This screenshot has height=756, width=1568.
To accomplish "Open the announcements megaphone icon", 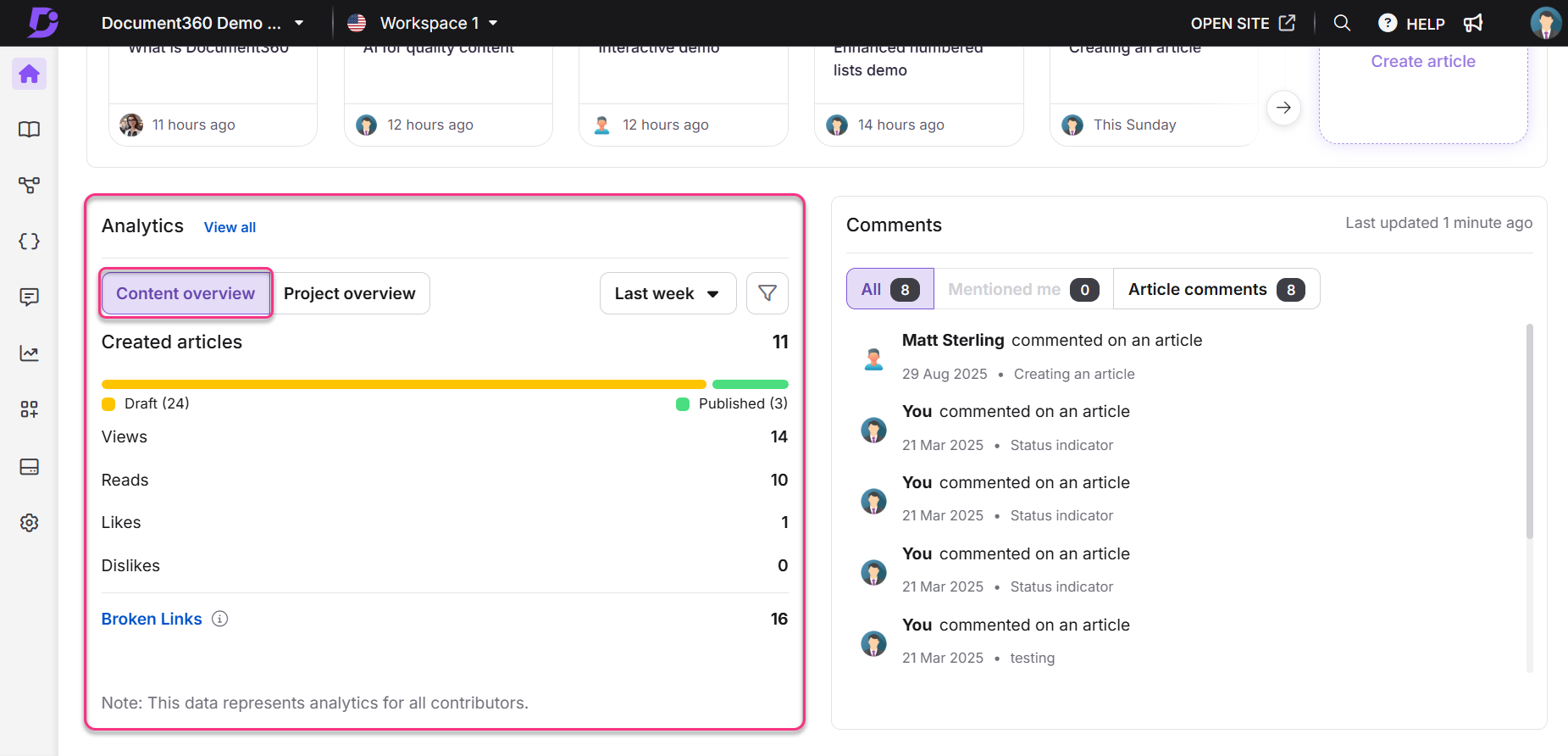I will [x=1473, y=23].
